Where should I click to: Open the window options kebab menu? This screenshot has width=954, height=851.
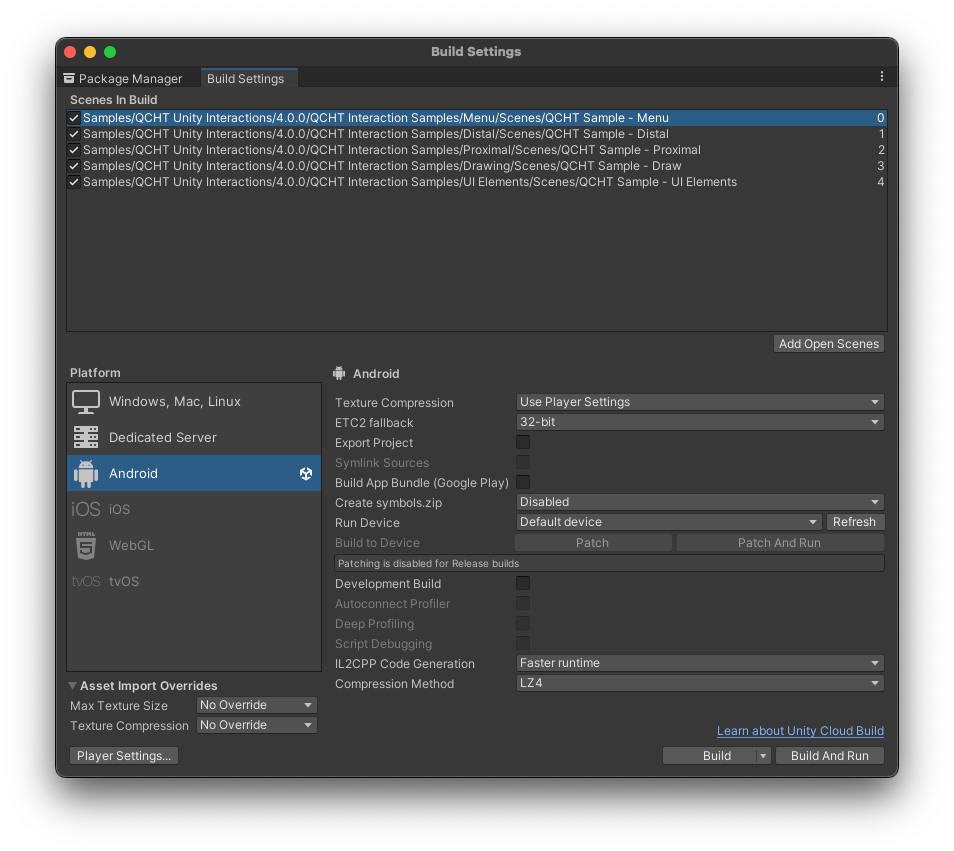[882, 77]
